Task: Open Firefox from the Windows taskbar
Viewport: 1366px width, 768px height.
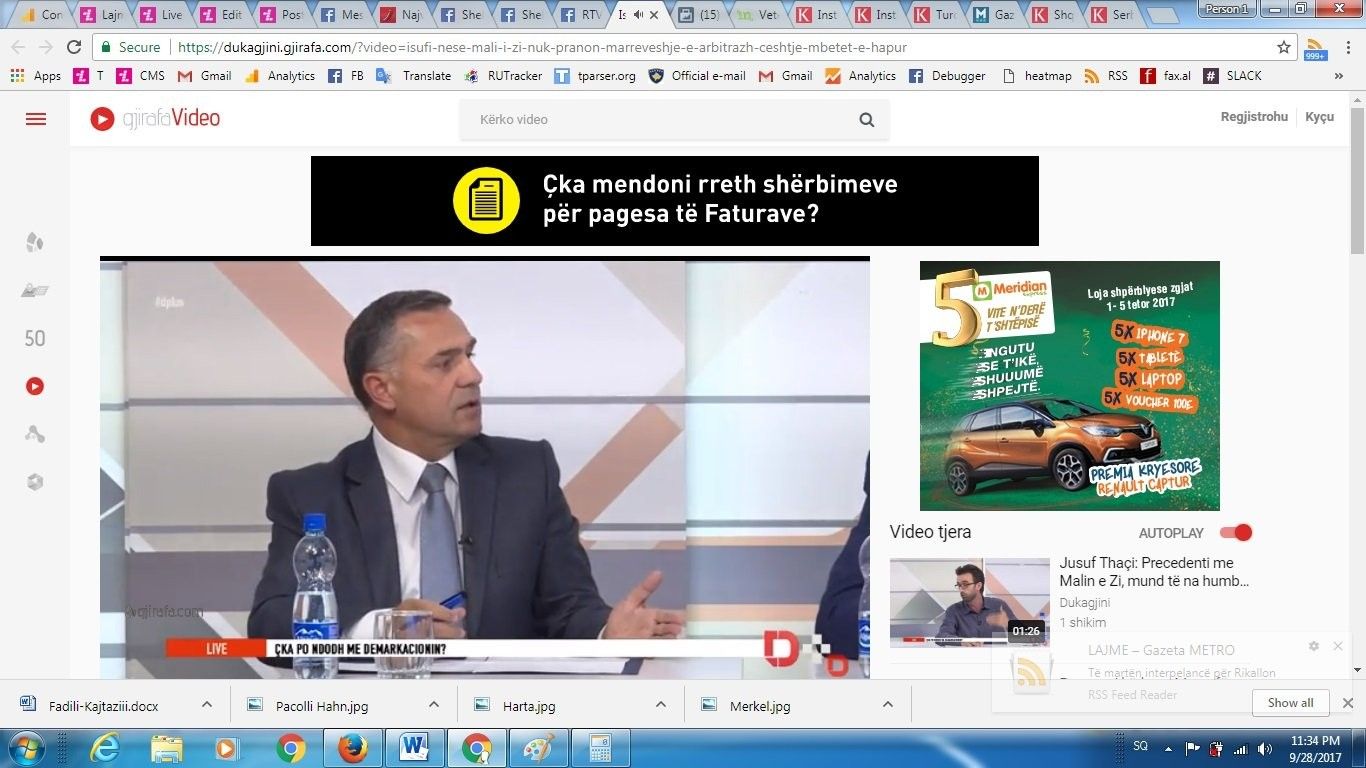Action: point(353,748)
